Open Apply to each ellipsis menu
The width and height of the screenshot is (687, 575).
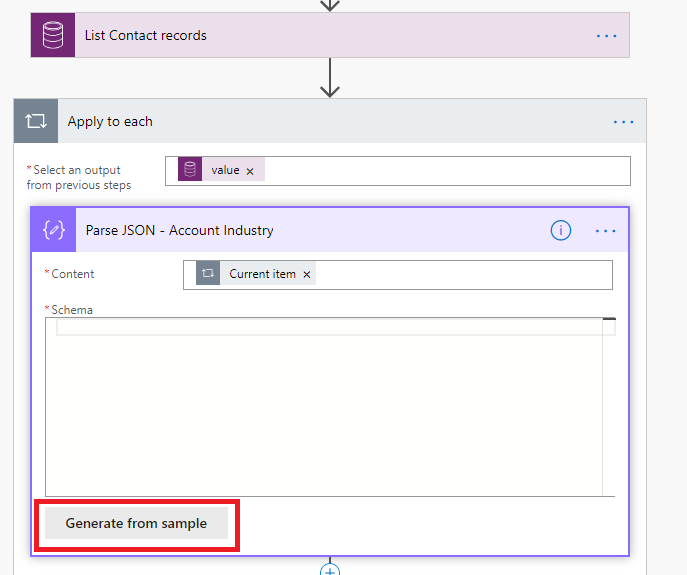point(623,122)
